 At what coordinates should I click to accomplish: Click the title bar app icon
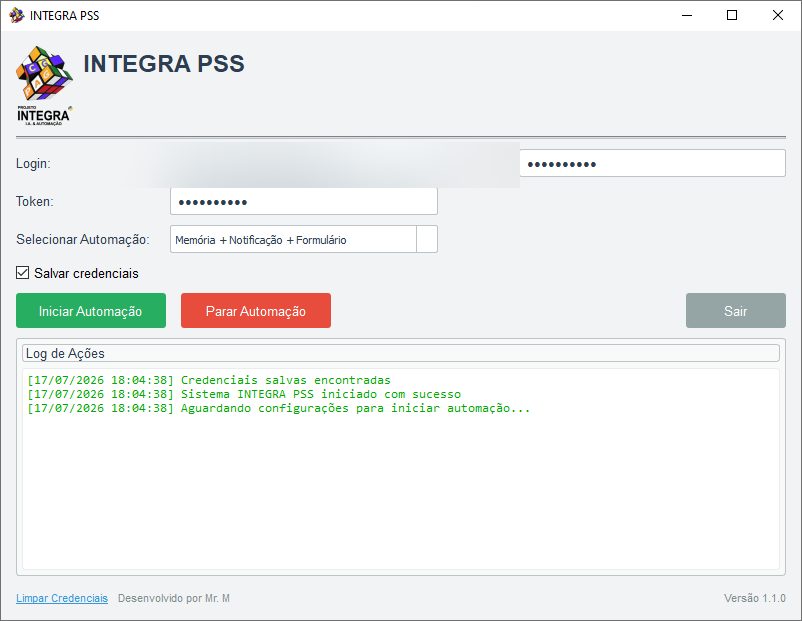click(x=16, y=15)
